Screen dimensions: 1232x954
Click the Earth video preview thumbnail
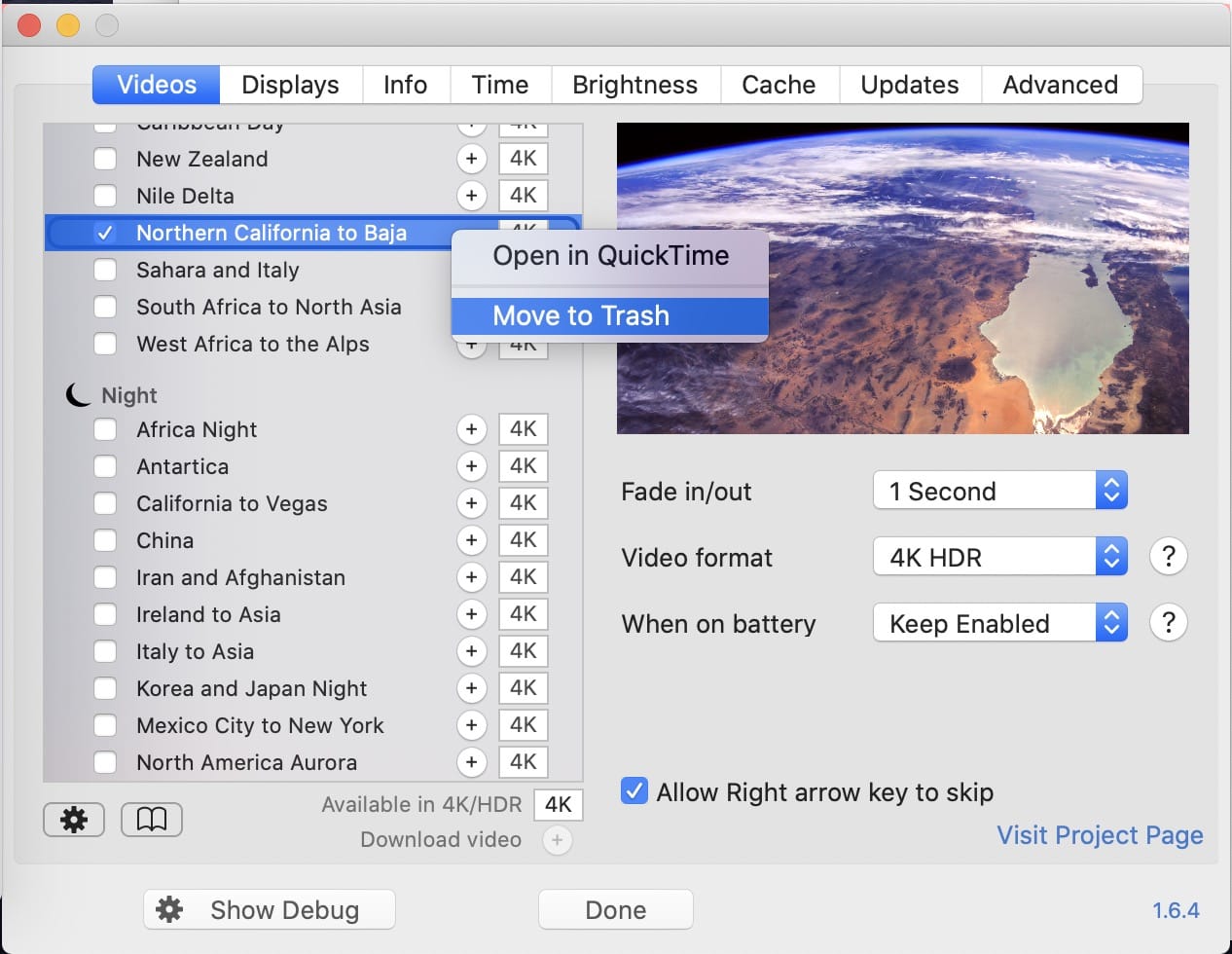[x=903, y=278]
